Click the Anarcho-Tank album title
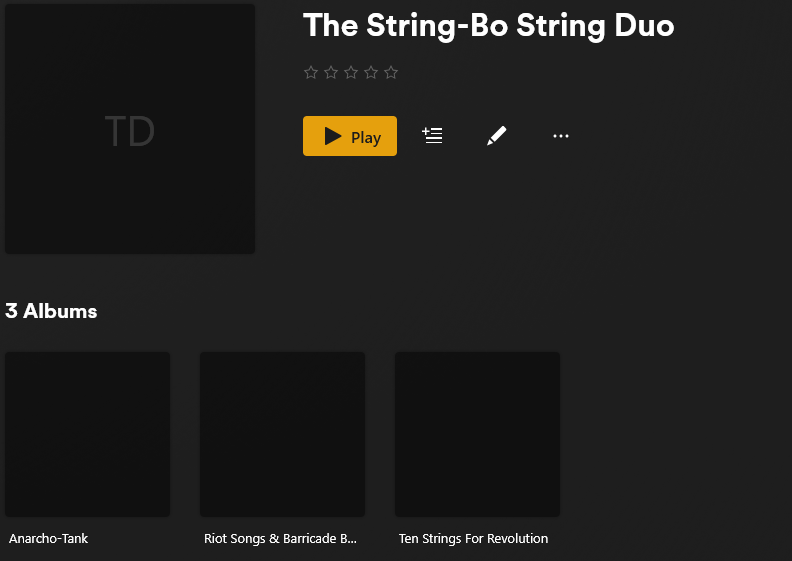792x561 pixels. [x=49, y=538]
